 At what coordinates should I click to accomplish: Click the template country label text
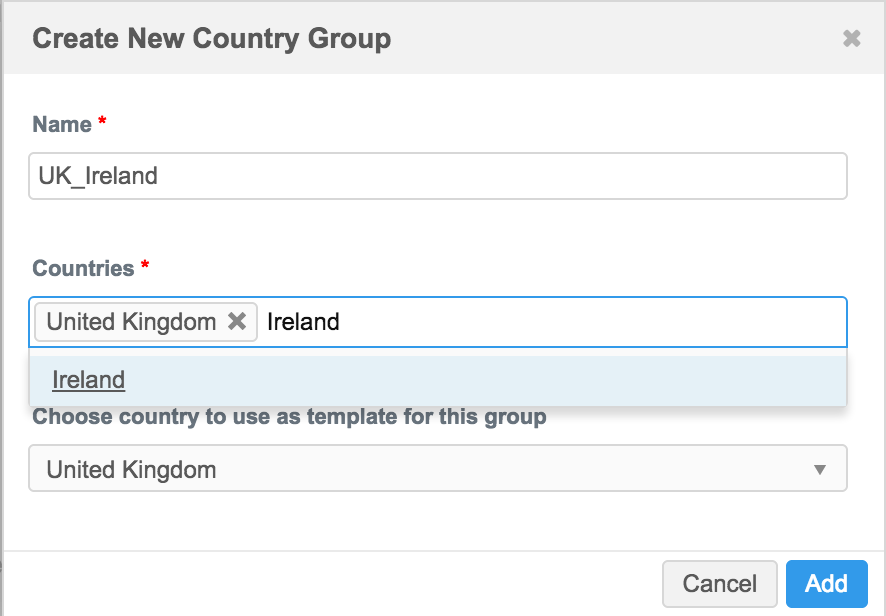[x=289, y=416]
